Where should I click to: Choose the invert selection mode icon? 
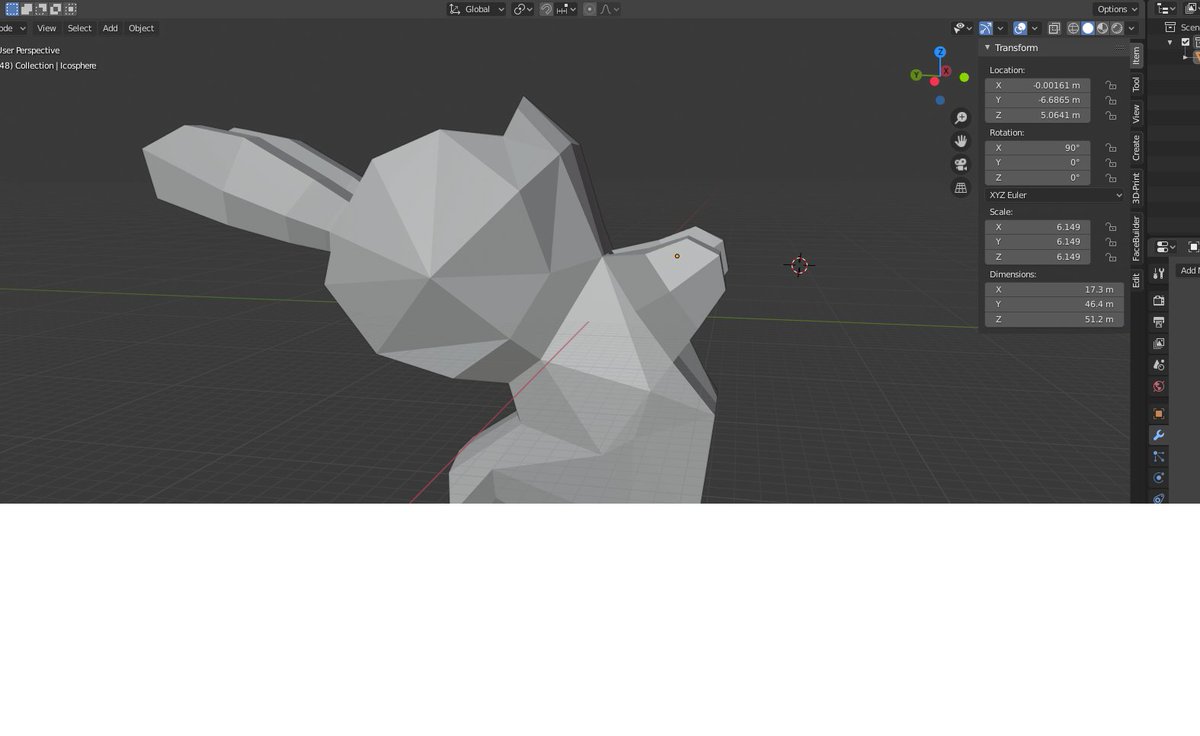(x=56, y=9)
